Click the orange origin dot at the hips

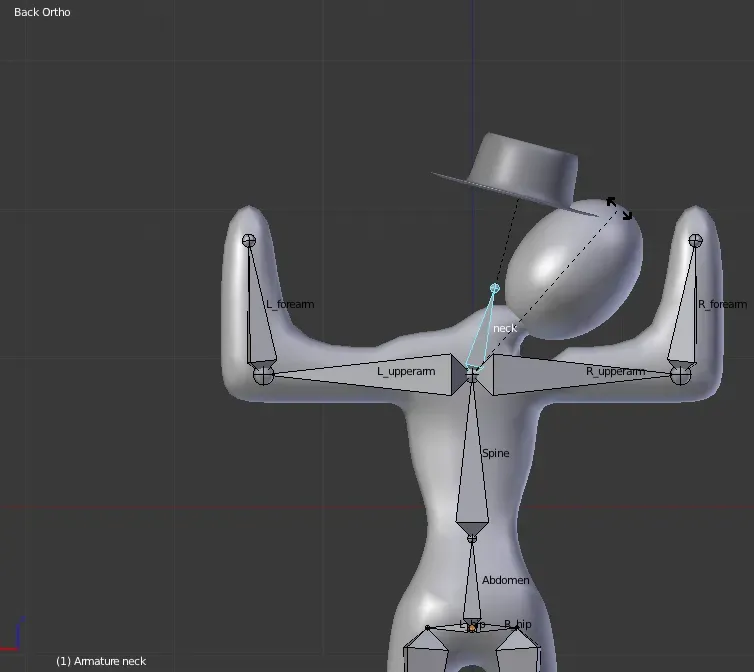click(x=472, y=628)
